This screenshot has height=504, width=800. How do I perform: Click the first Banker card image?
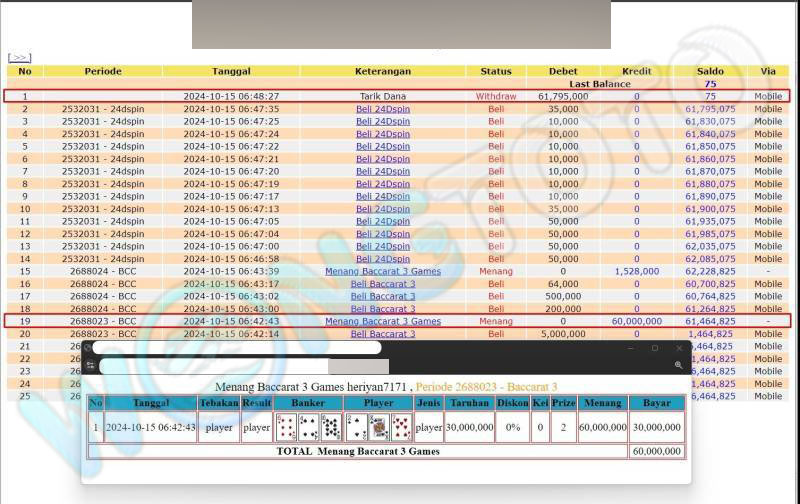click(x=286, y=427)
